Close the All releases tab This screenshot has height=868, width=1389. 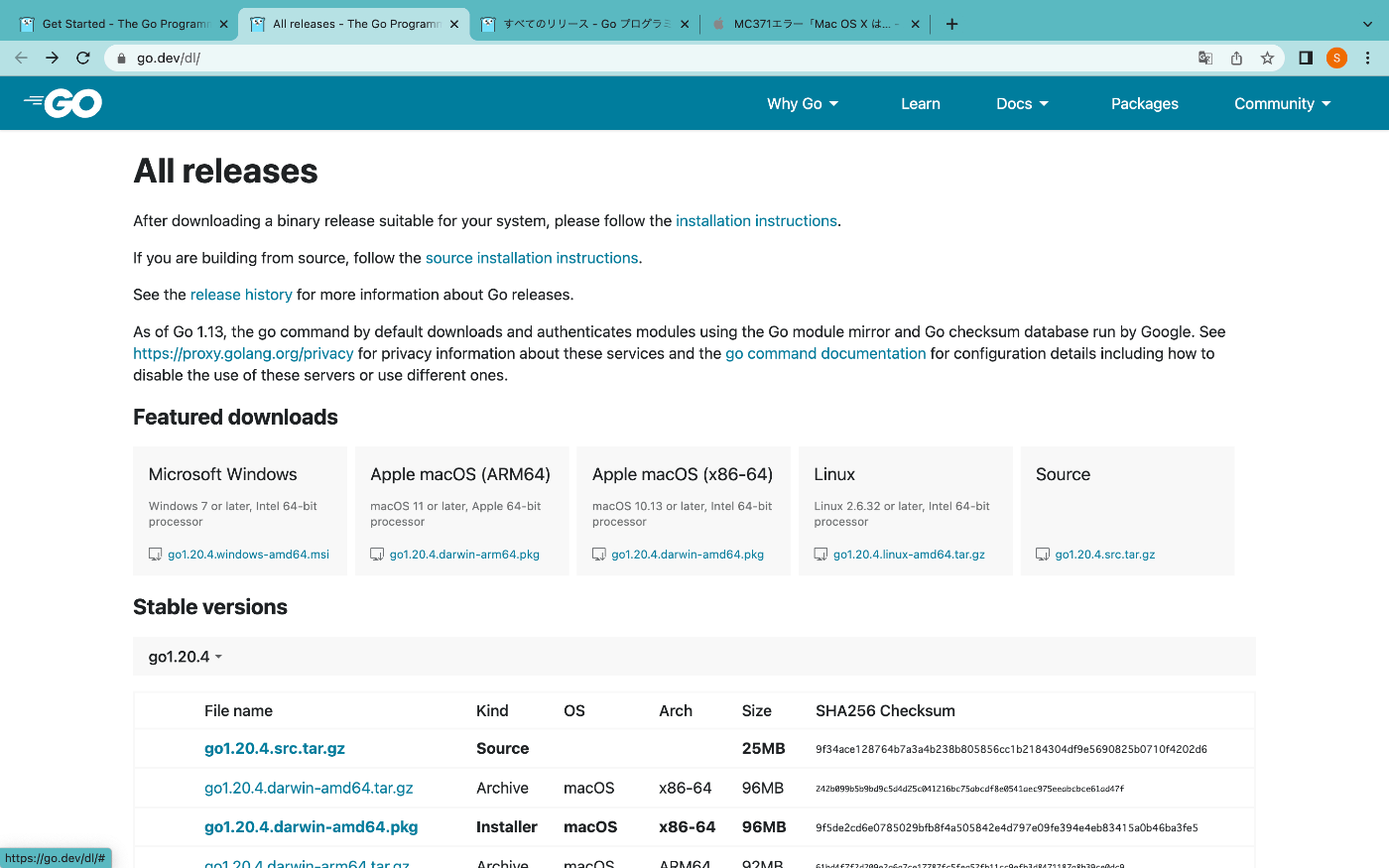click(x=454, y=24)
